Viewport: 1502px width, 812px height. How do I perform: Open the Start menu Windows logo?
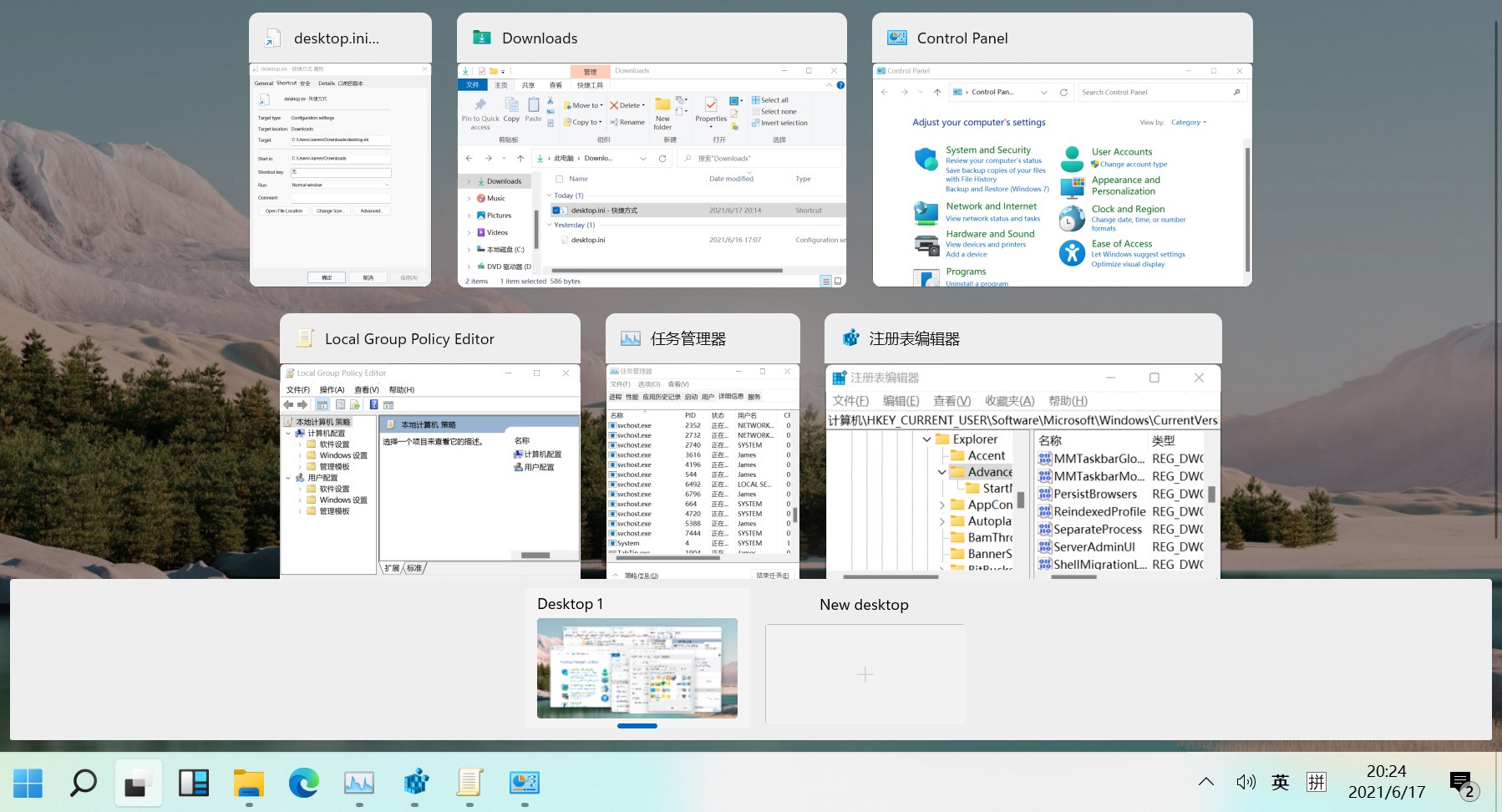click(28, 783)
